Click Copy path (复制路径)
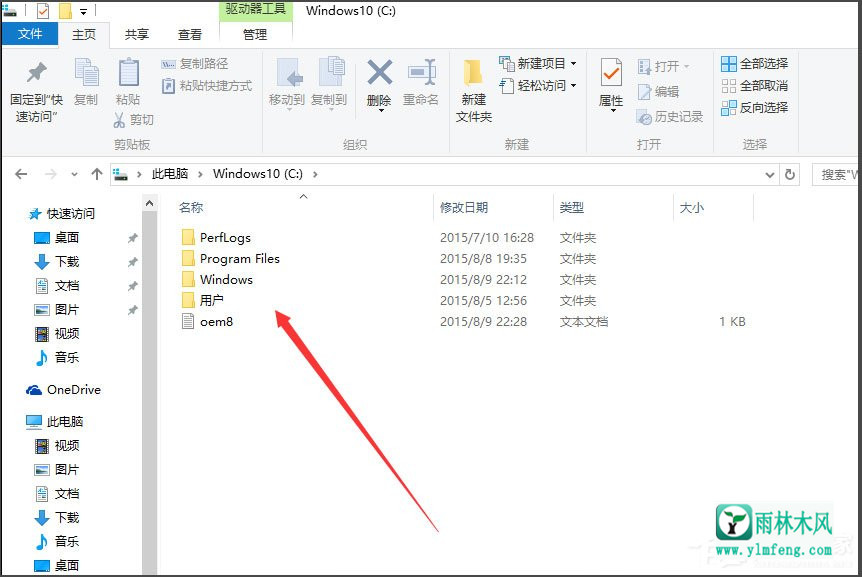Screen dimensions: 862x577 [195, 64]
